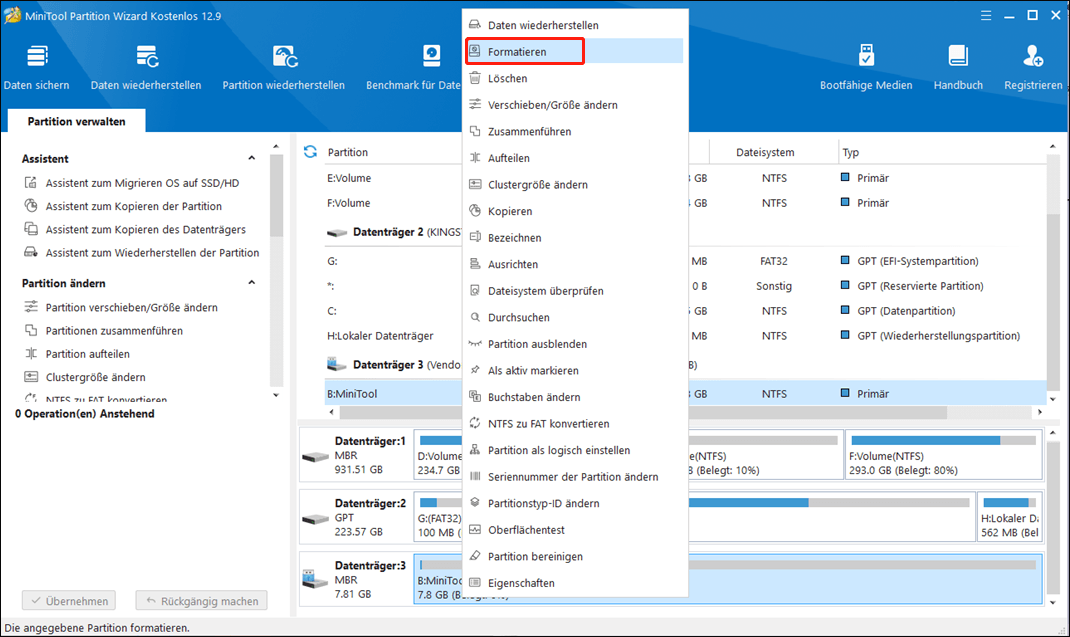
Task: Start Assistent zum Migrieren OS auf SSD/HD
Action: pyautogui.click(x=142, y=183)
